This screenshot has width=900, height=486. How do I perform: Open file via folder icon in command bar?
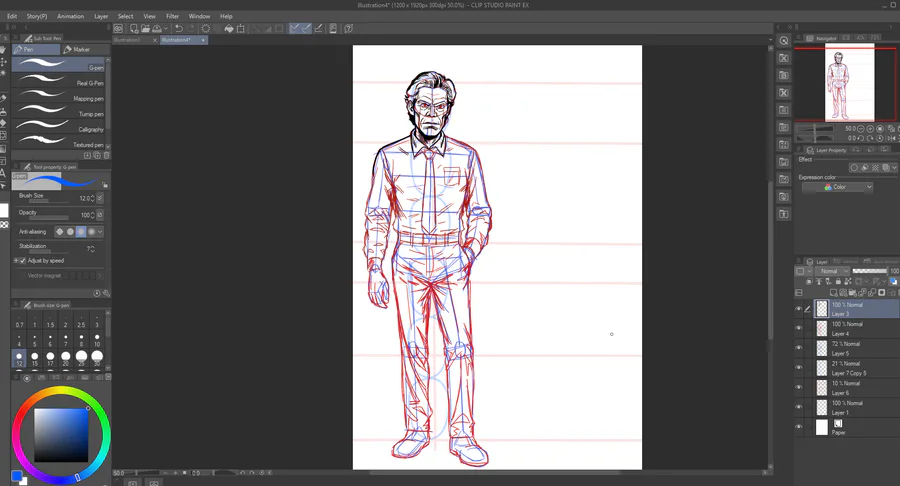[145, 28]
